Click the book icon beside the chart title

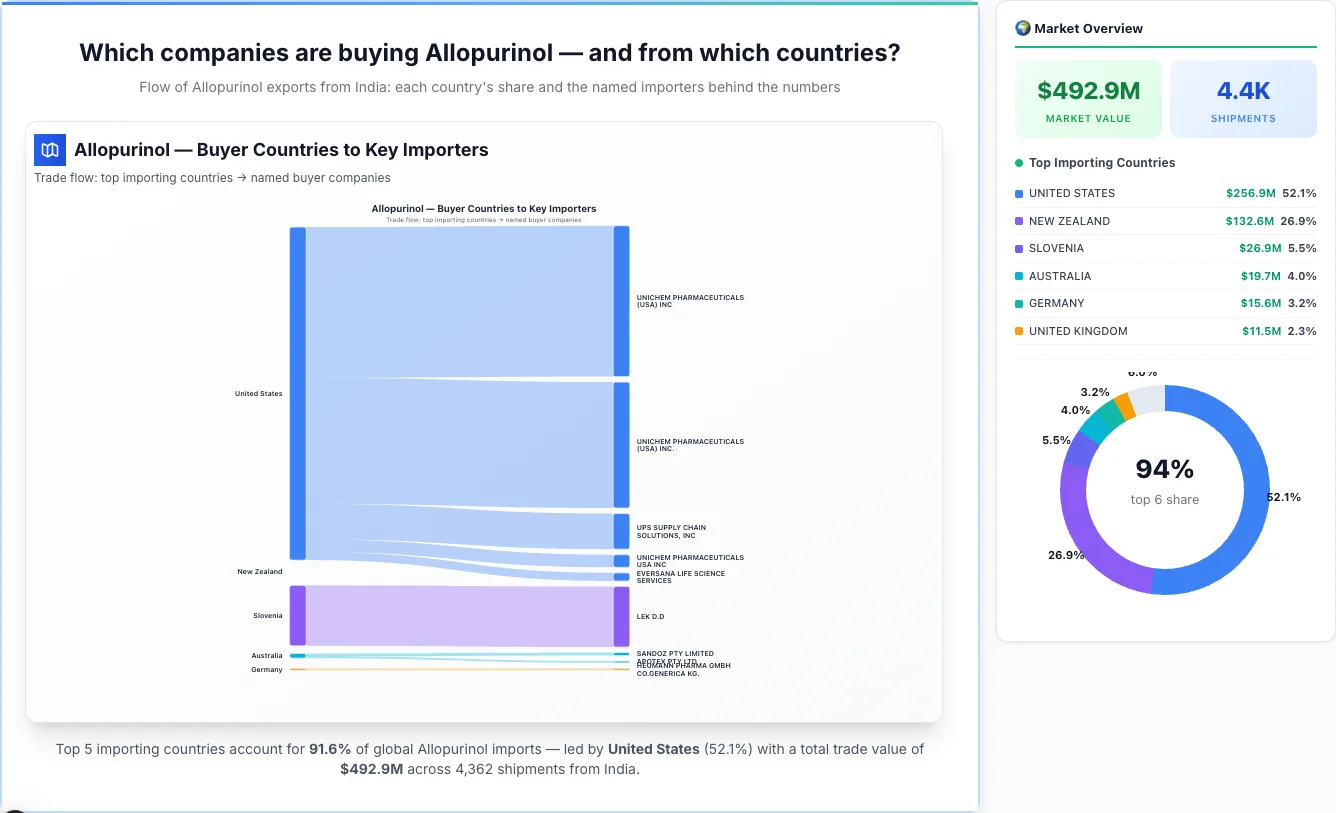(49, 149)
